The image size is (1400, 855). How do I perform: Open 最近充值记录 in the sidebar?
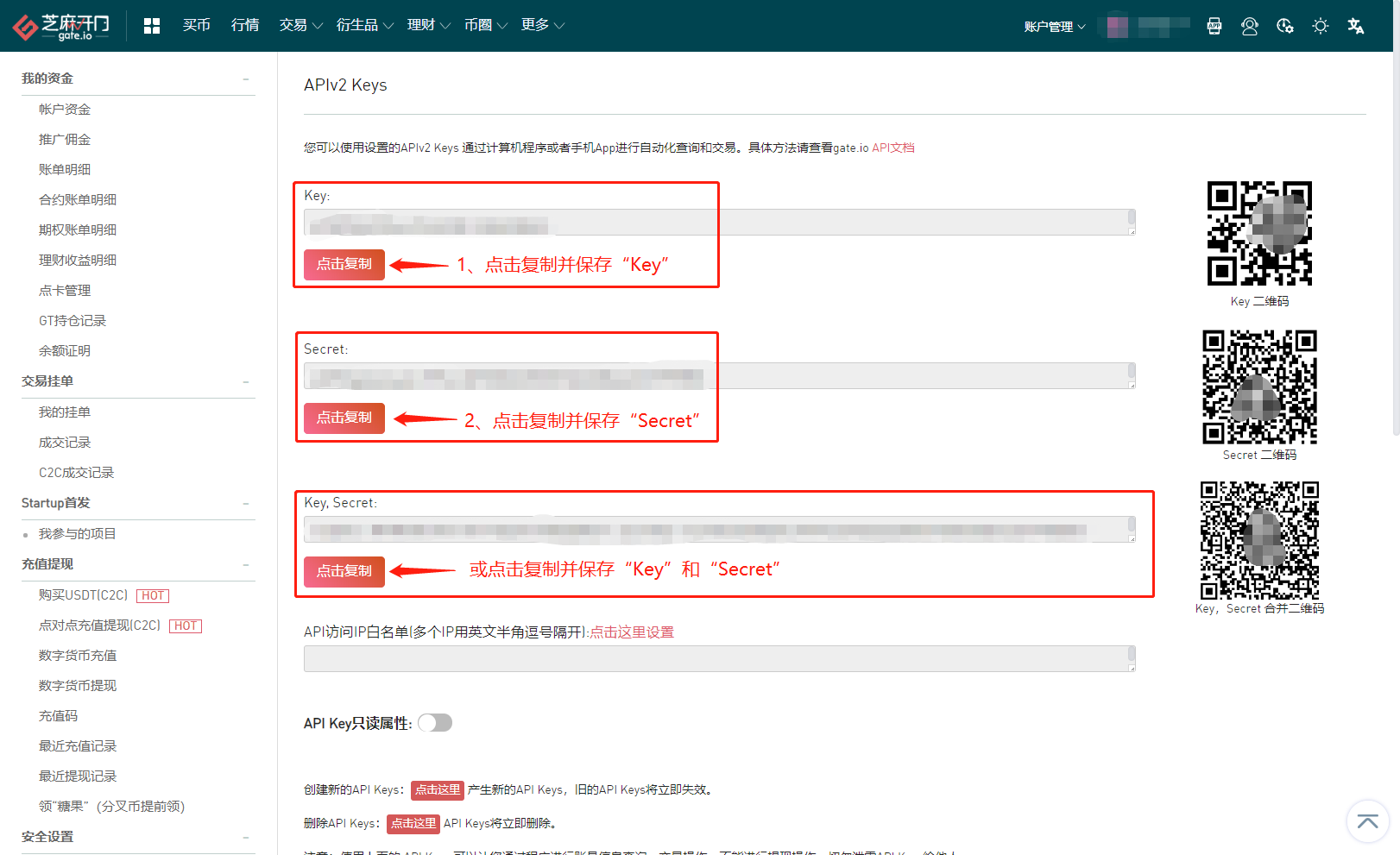(78, 746)
